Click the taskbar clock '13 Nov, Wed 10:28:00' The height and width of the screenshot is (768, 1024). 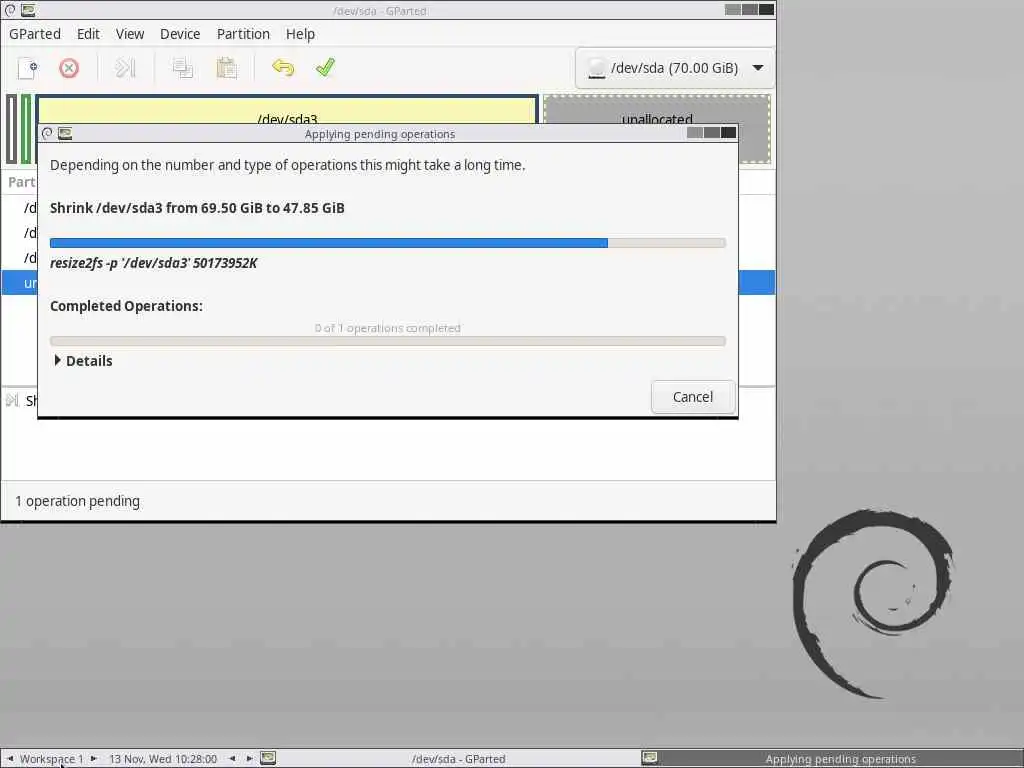pos(163,758)
